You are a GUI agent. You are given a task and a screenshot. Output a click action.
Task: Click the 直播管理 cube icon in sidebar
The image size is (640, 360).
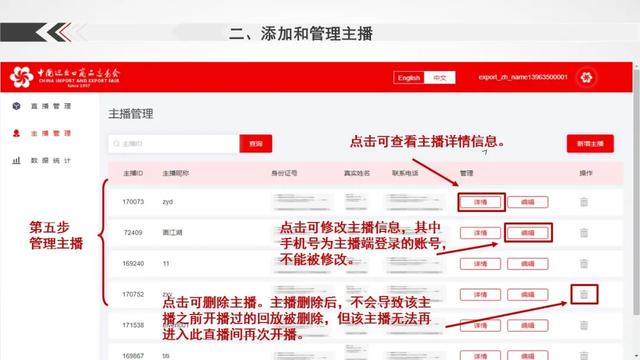16,106
